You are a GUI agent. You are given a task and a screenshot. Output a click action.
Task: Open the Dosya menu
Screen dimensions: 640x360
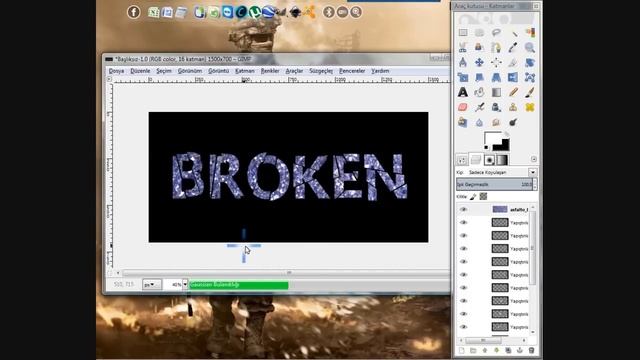click(x=116, y=71)
